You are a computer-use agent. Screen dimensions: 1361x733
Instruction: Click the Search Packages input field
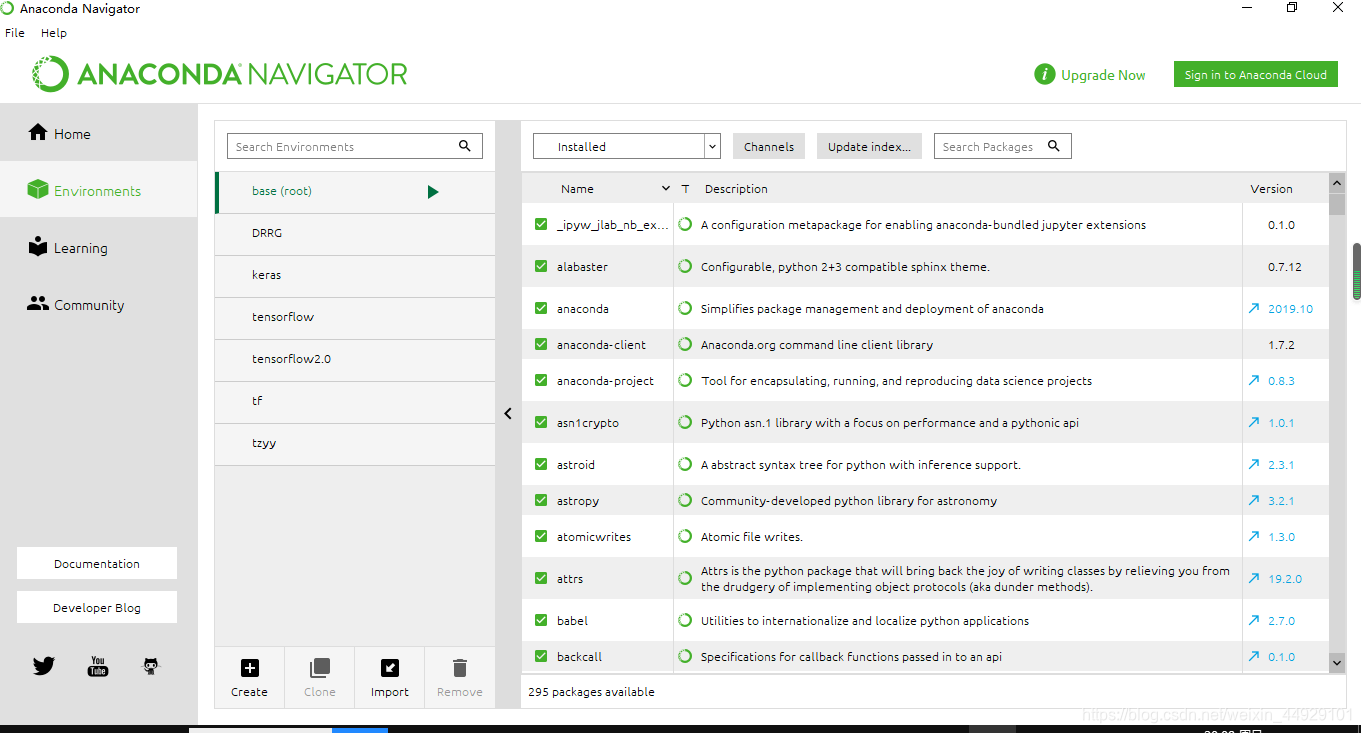point(1002,146)
